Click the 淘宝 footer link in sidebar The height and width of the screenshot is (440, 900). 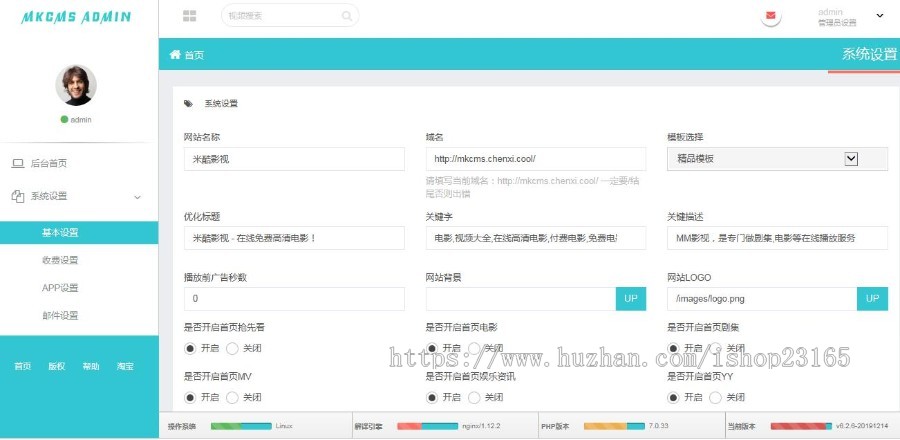[x=125, y=366]
